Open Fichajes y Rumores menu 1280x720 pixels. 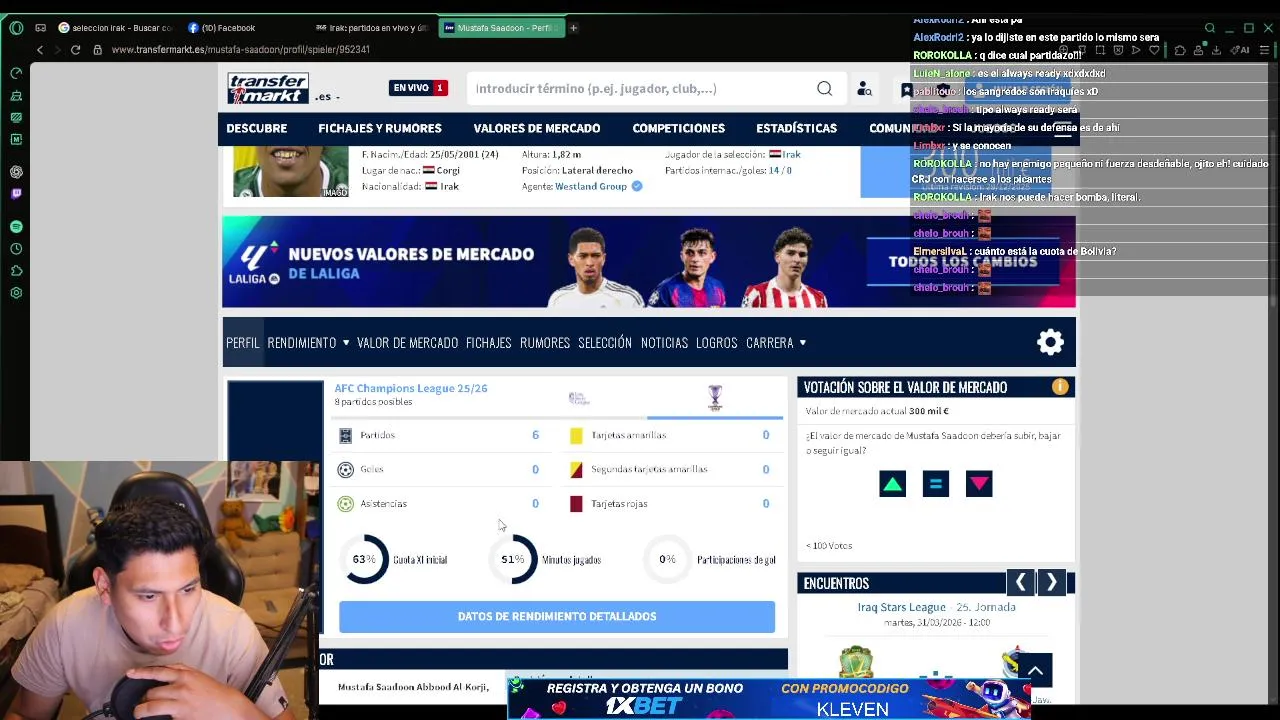[x=380, y=128]
